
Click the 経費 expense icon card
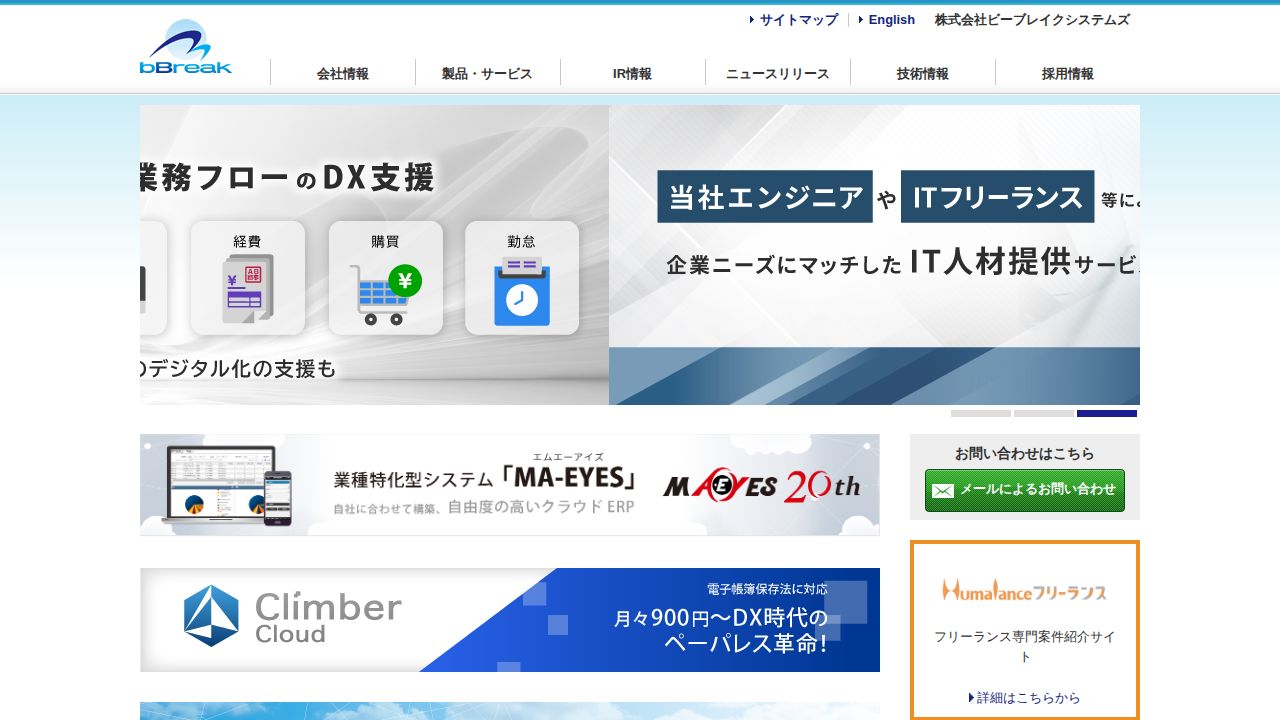tap(248, 278)
